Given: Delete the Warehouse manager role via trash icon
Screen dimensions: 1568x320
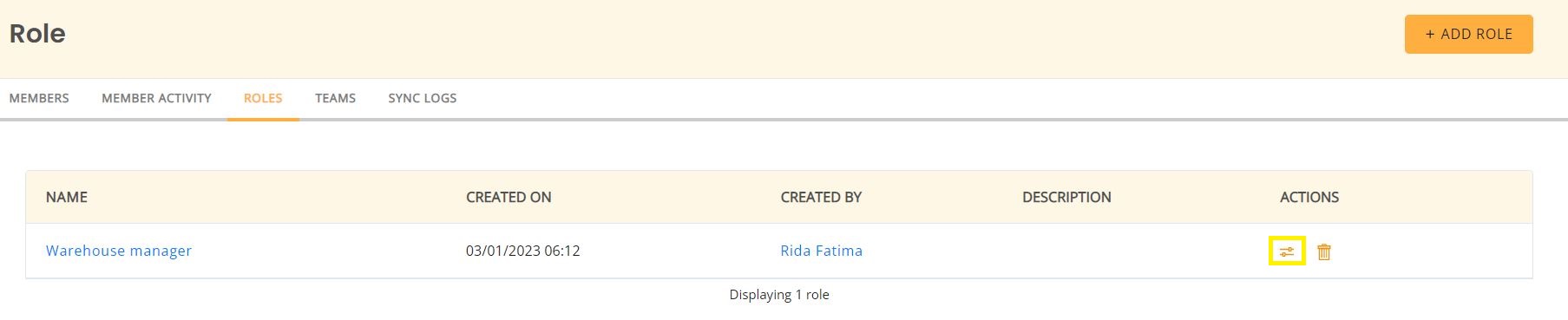Looking at the screenshot, I should (x=1324, y=251).
